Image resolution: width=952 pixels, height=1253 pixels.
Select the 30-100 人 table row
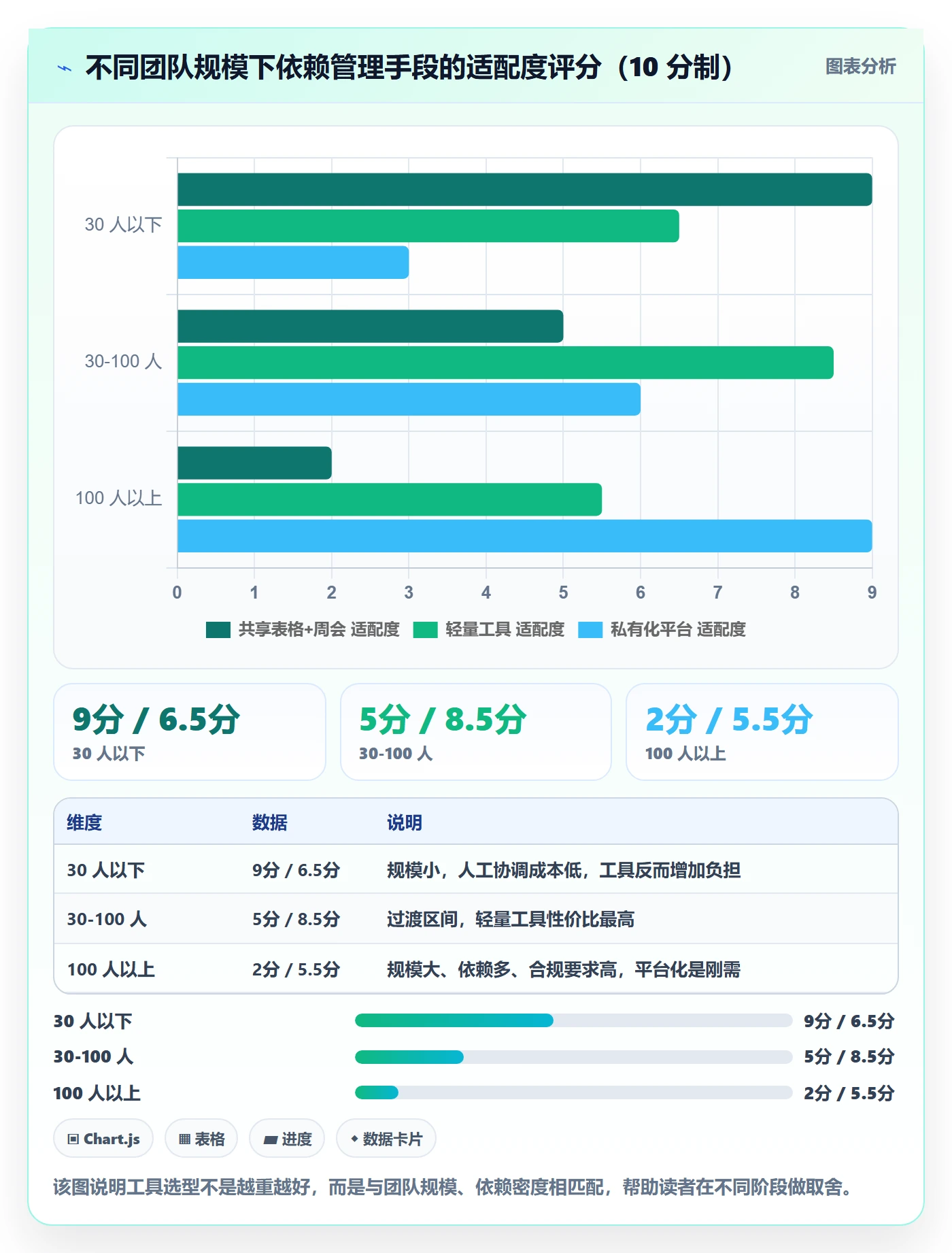click(476, 919)
